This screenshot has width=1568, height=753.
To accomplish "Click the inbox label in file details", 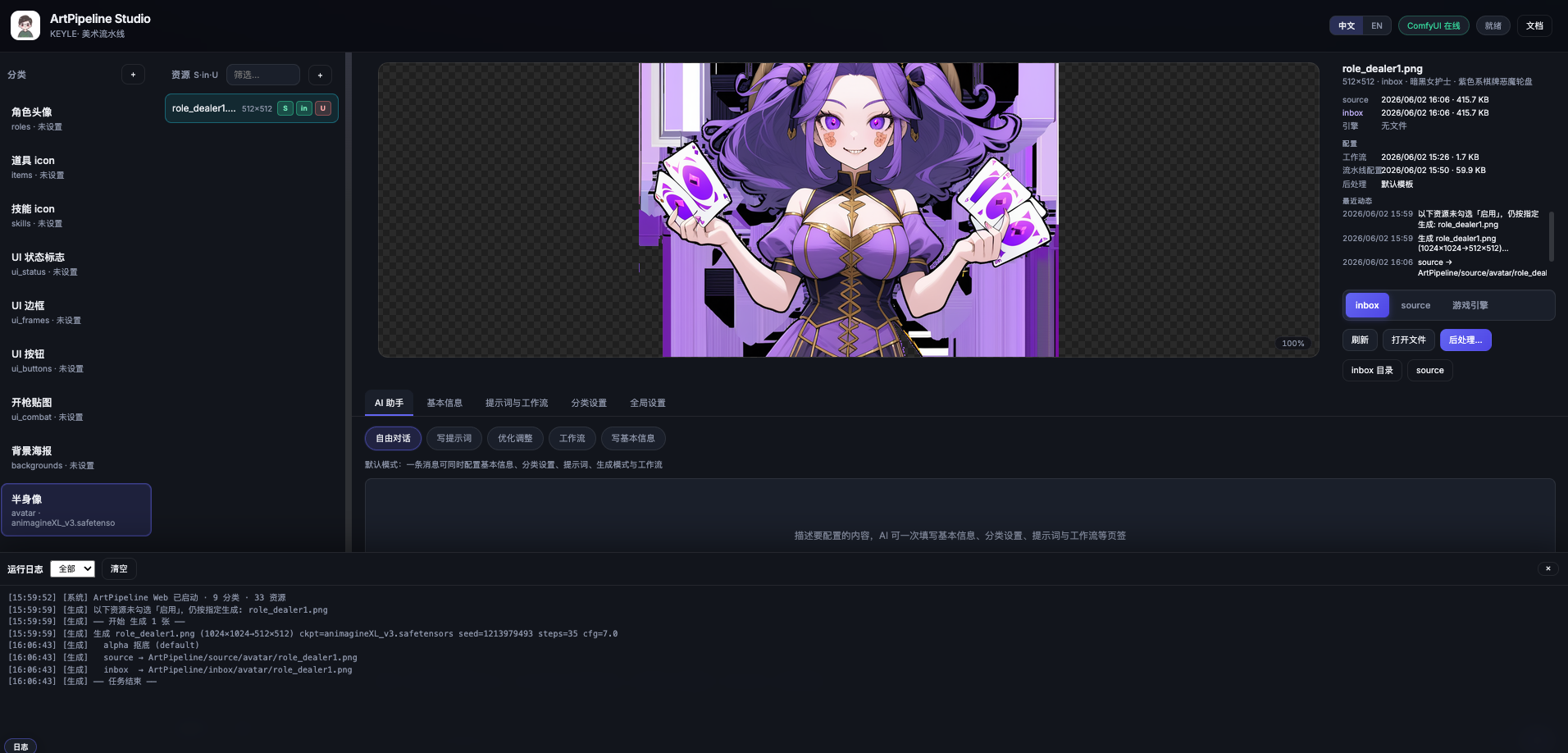I will click(x=1352, y=113).
